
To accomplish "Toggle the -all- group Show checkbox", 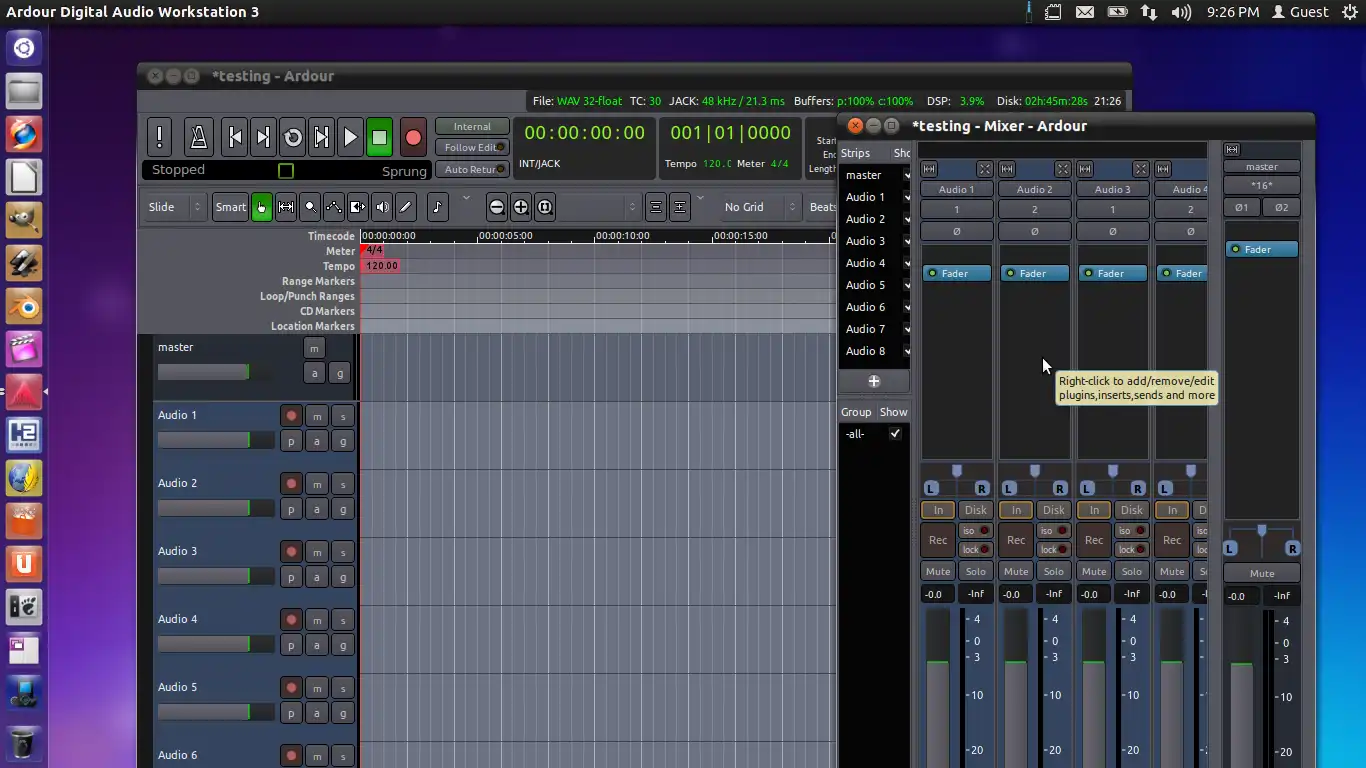I will point(895,434).
